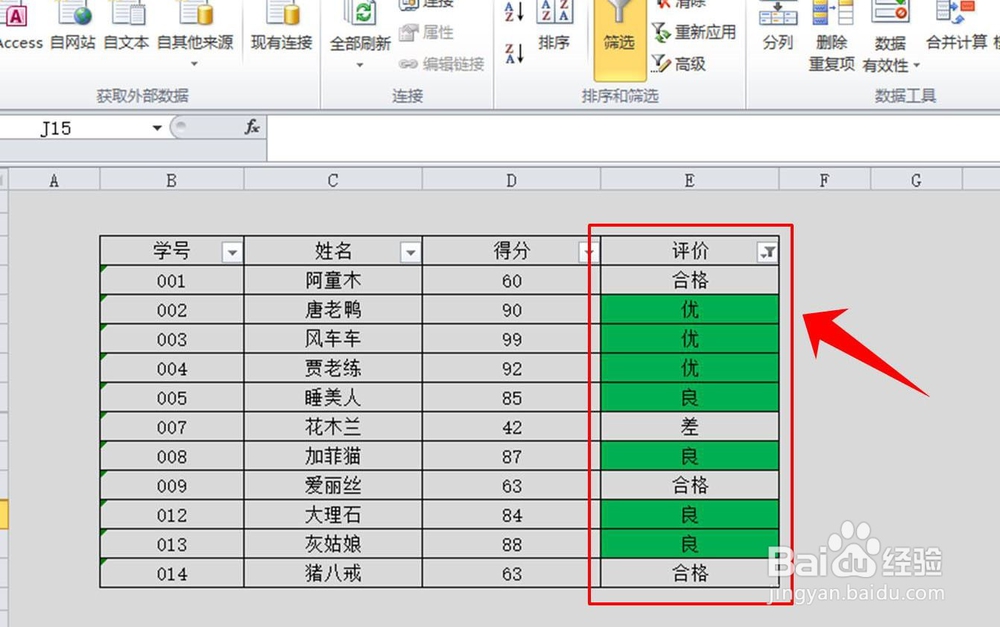
Task: Select the name cell 大理石
Action: 333,515
